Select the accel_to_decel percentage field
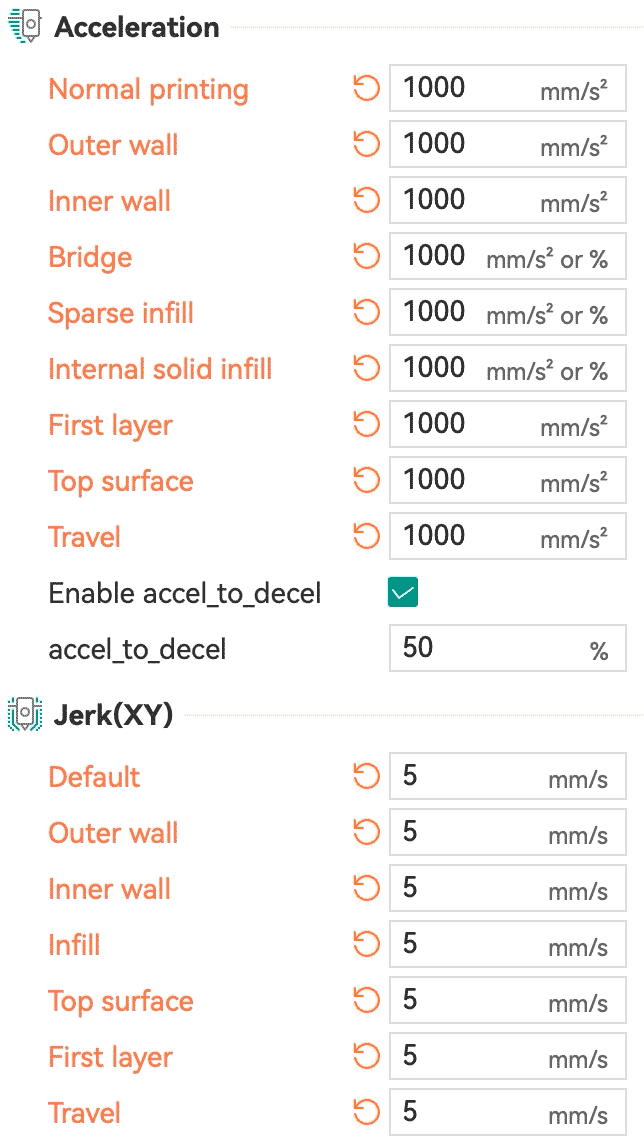This screenshot has height=1147, width=644. [507, 648]
